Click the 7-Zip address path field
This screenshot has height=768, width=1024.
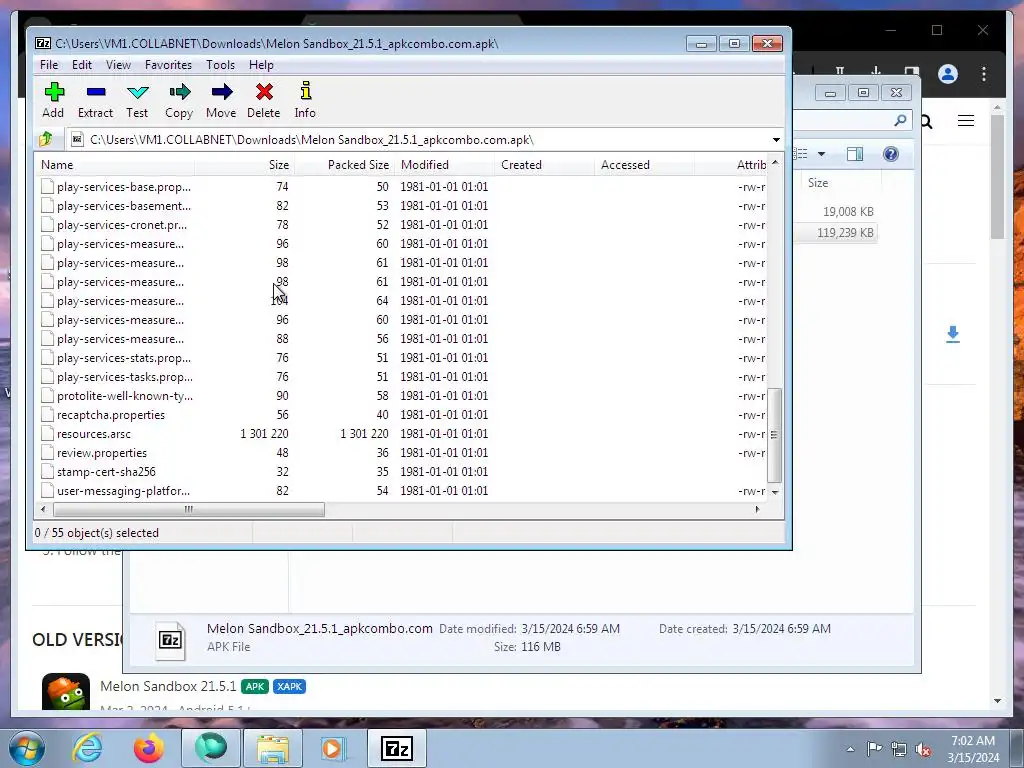pos(418,140)
